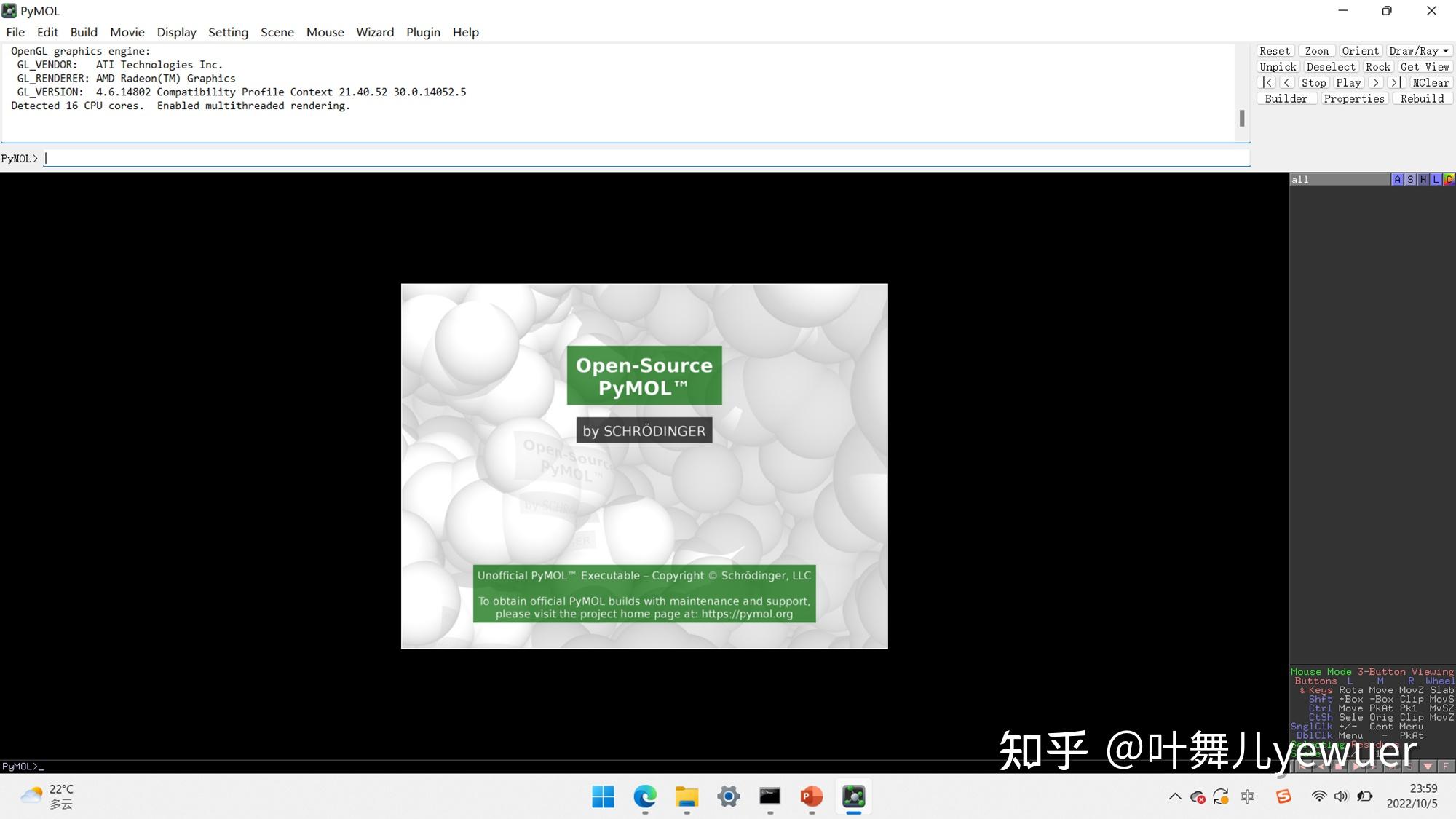1456x819 pixels.
Task: Open the Display menu
Action: tap(177, 32)
